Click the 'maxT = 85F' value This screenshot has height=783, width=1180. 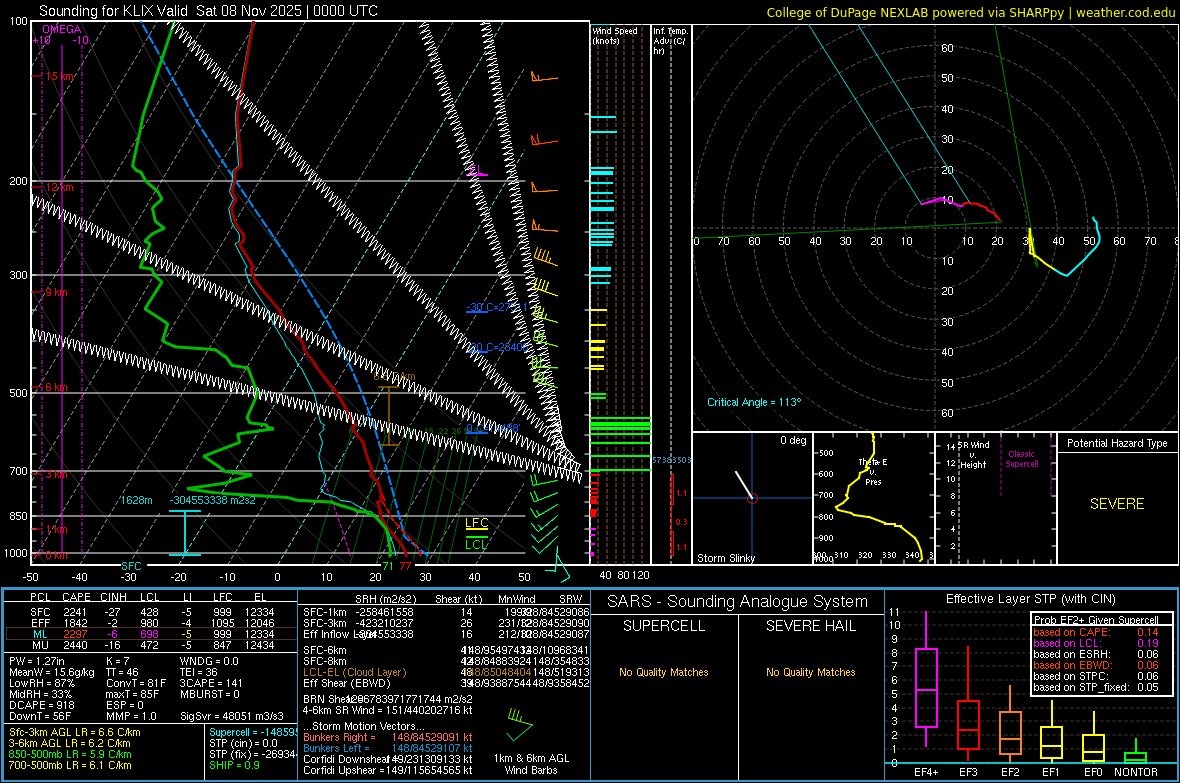coord(132,694)
